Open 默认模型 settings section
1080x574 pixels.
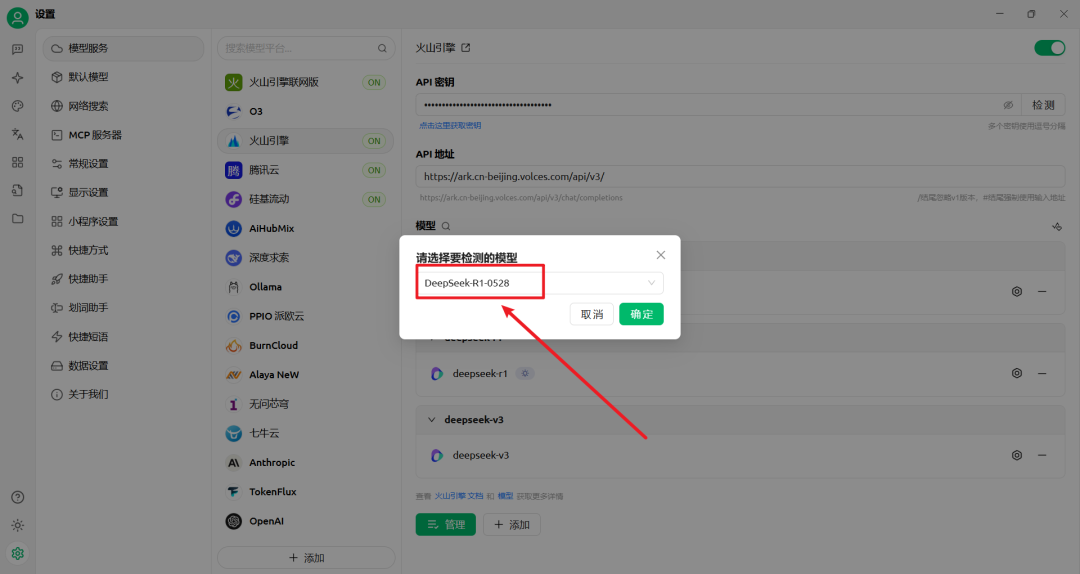coord(123,77)
